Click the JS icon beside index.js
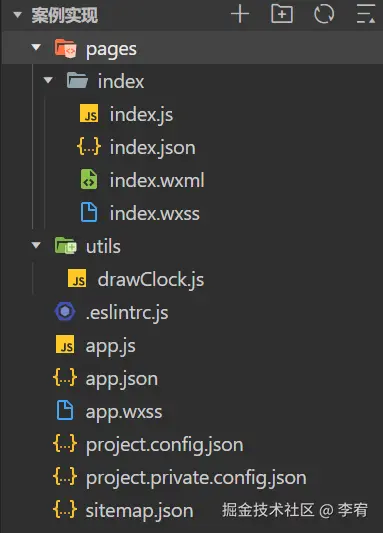 (x=89, y=114)
